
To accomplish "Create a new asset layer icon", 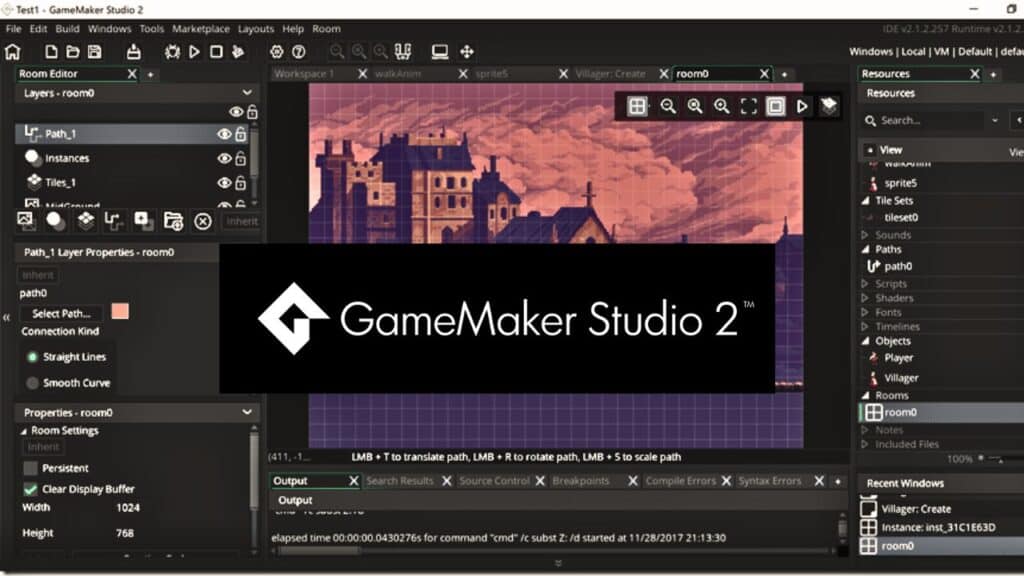I will (143, 221).
